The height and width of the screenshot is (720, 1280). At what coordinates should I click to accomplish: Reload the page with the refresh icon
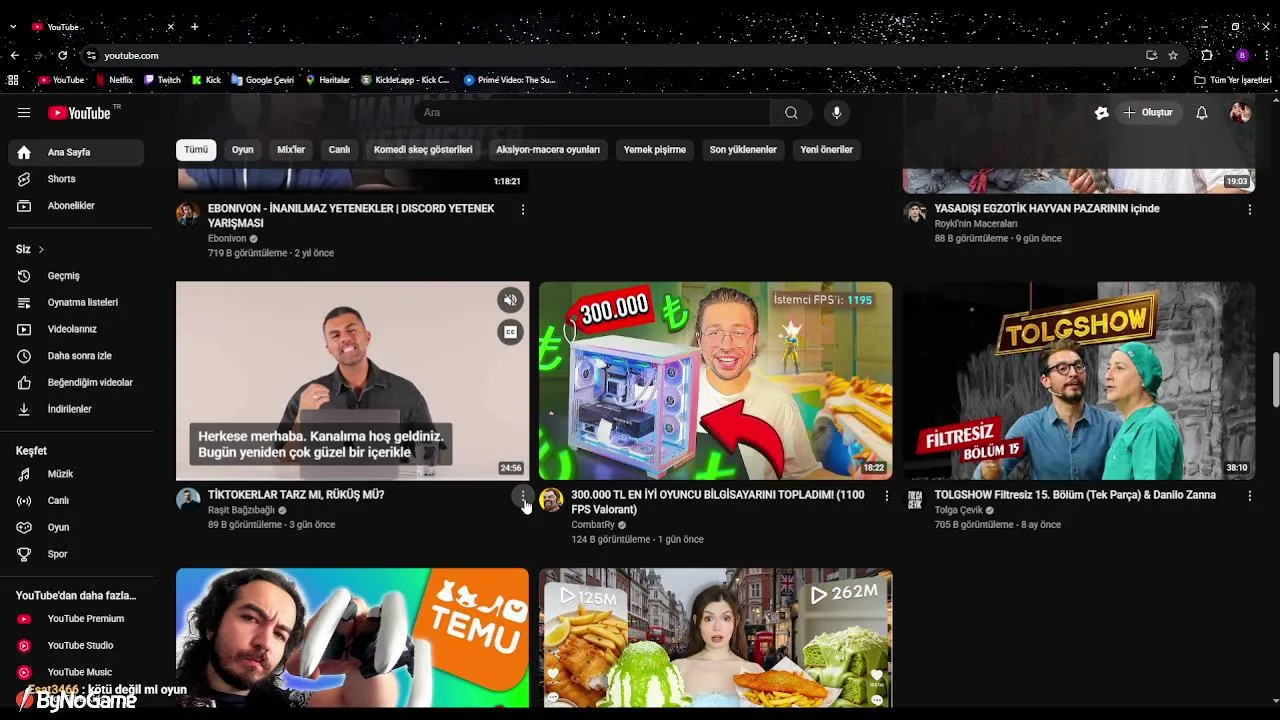pyautogui.click(x=62, y=55)
